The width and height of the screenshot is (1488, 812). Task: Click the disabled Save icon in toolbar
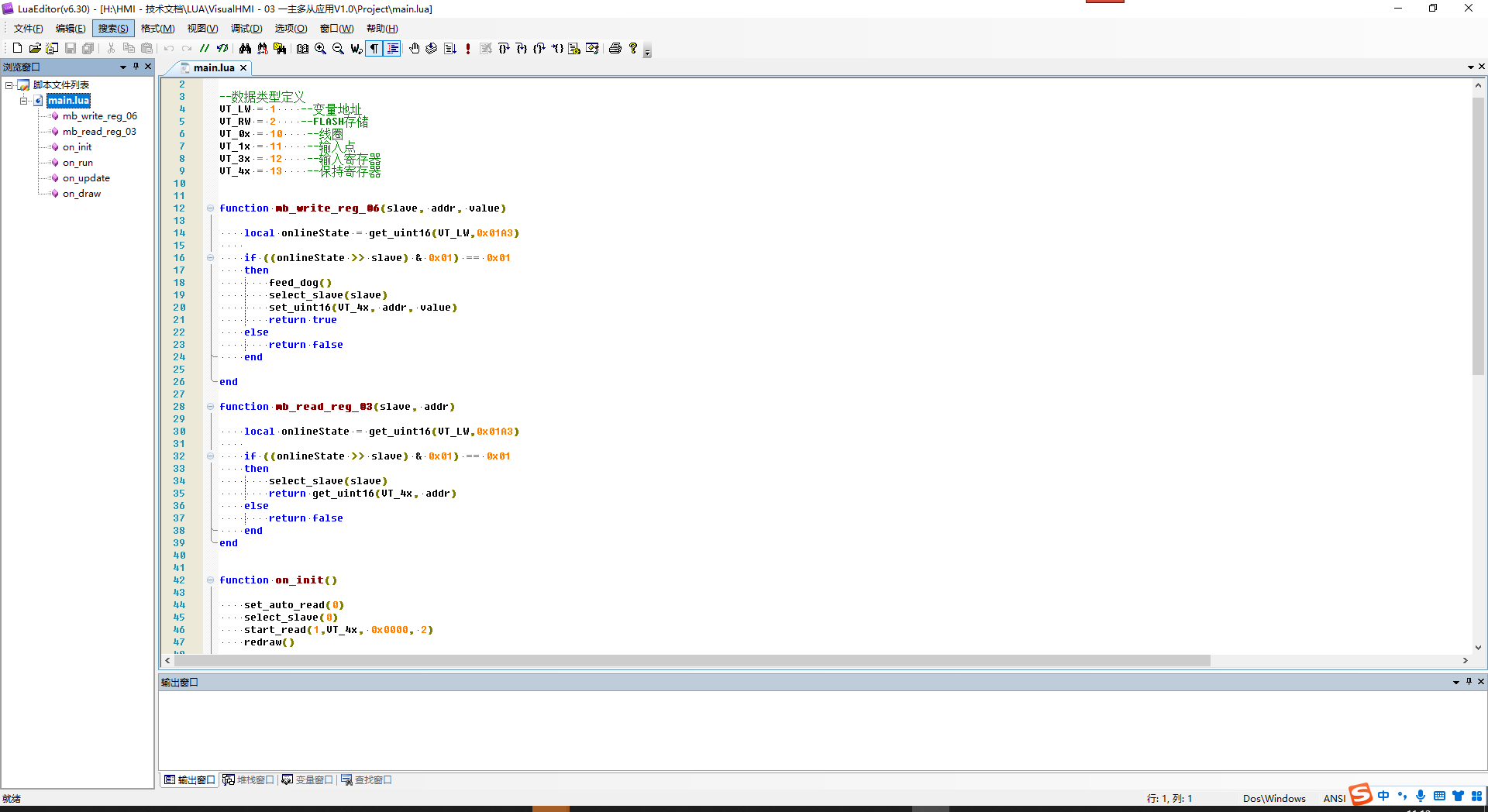(71, 48)
